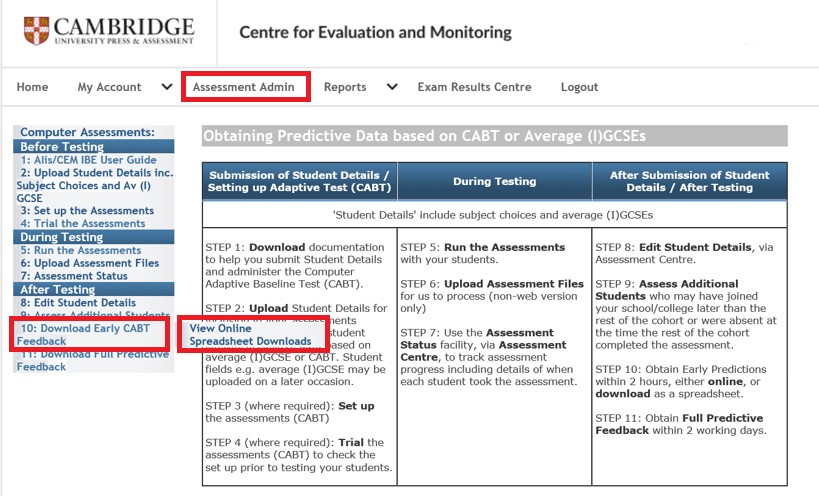Click STEP 5: Run the Assessments text
The image size is (819, 496).
point(483,253)
